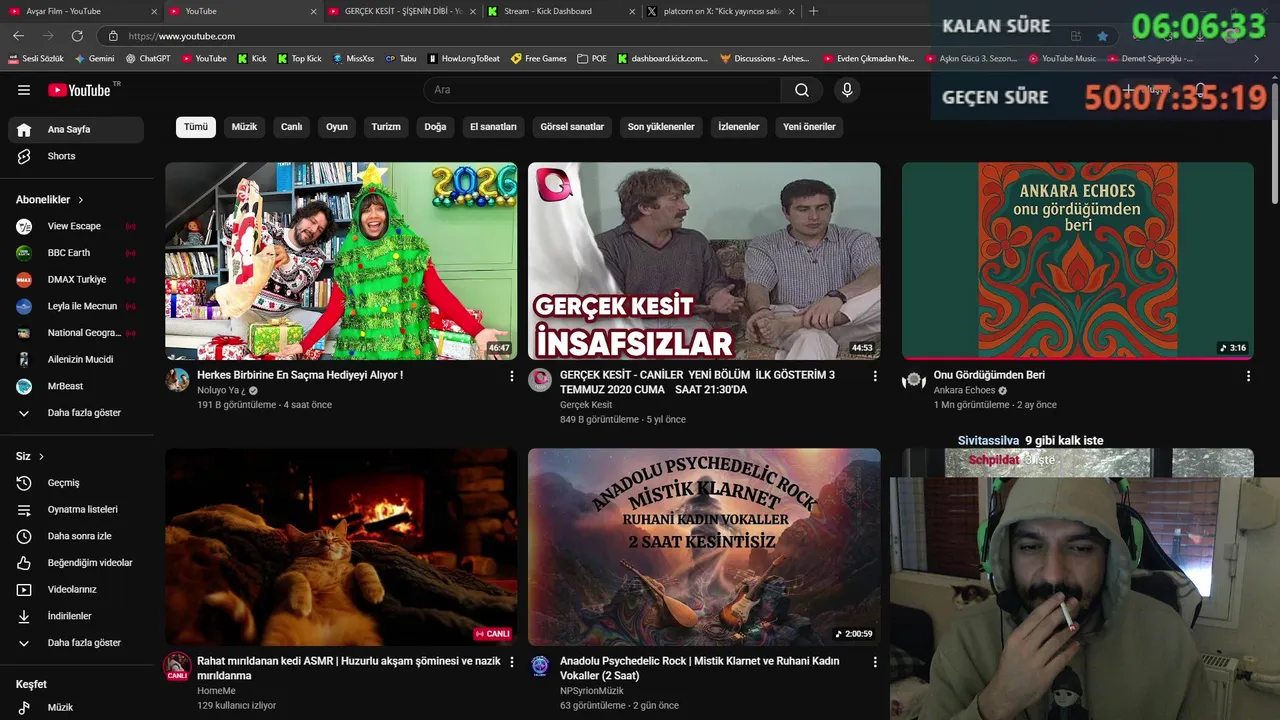
Task: Open Shorts in the sidebar
Action: coord(76,156)
